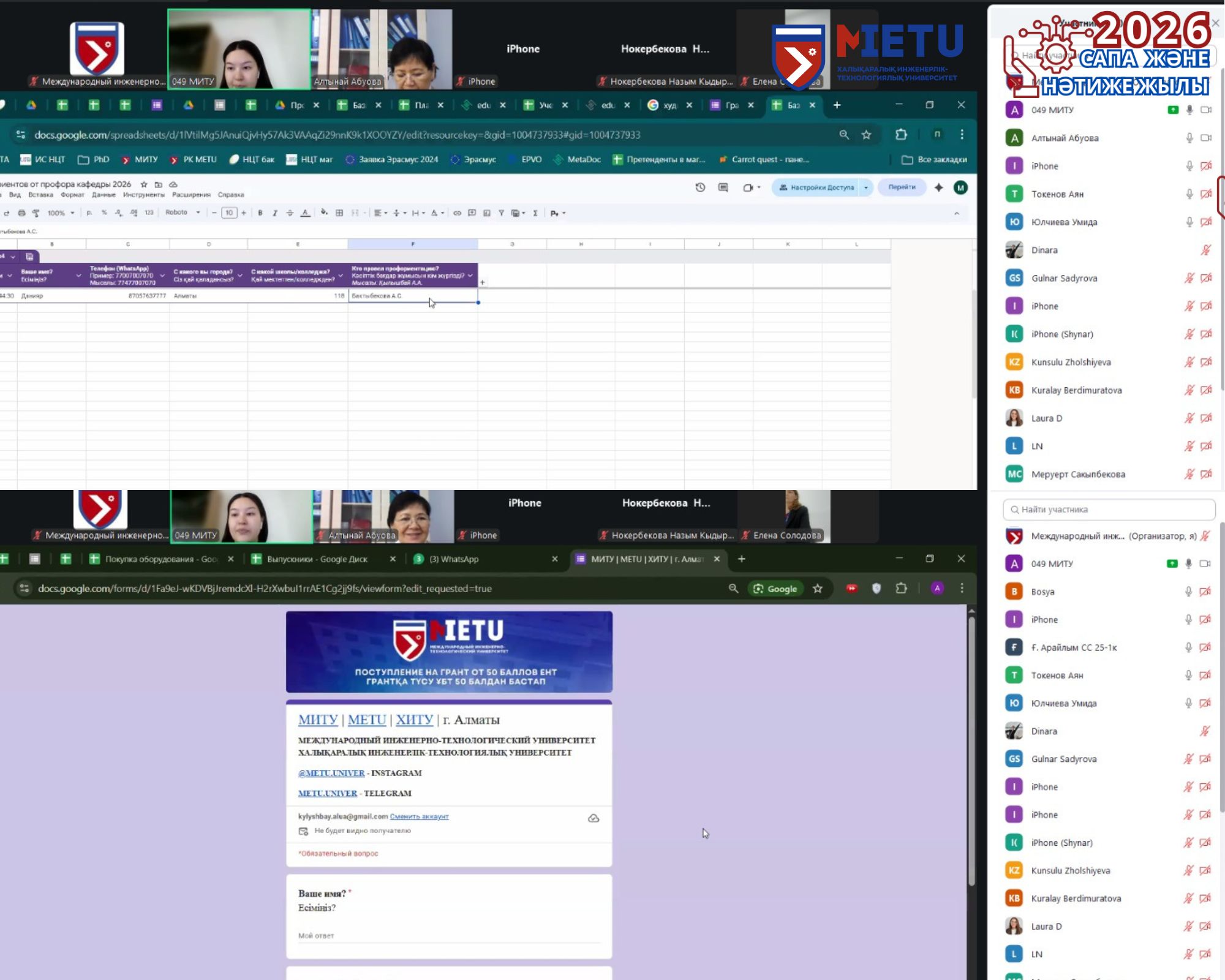
Task: Open the Расширения menu
Action: click(191, 195)
